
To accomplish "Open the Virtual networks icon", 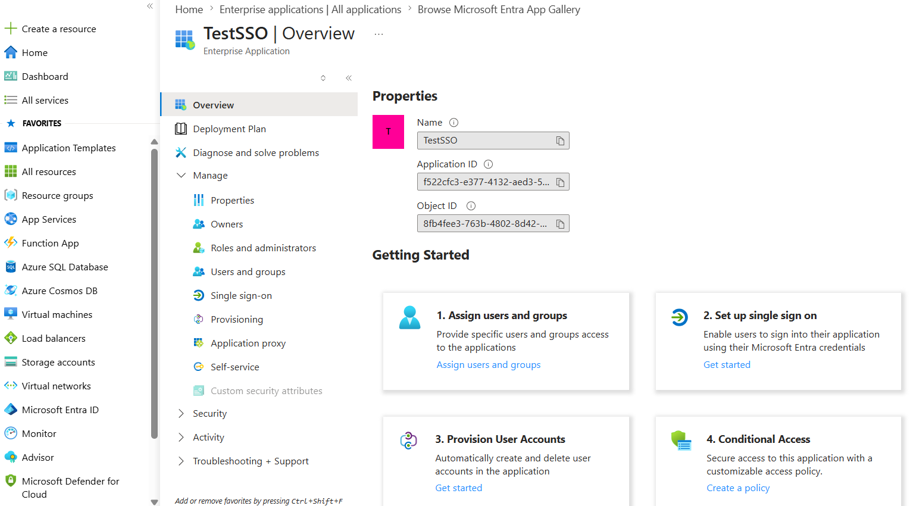I will (10, 385).
